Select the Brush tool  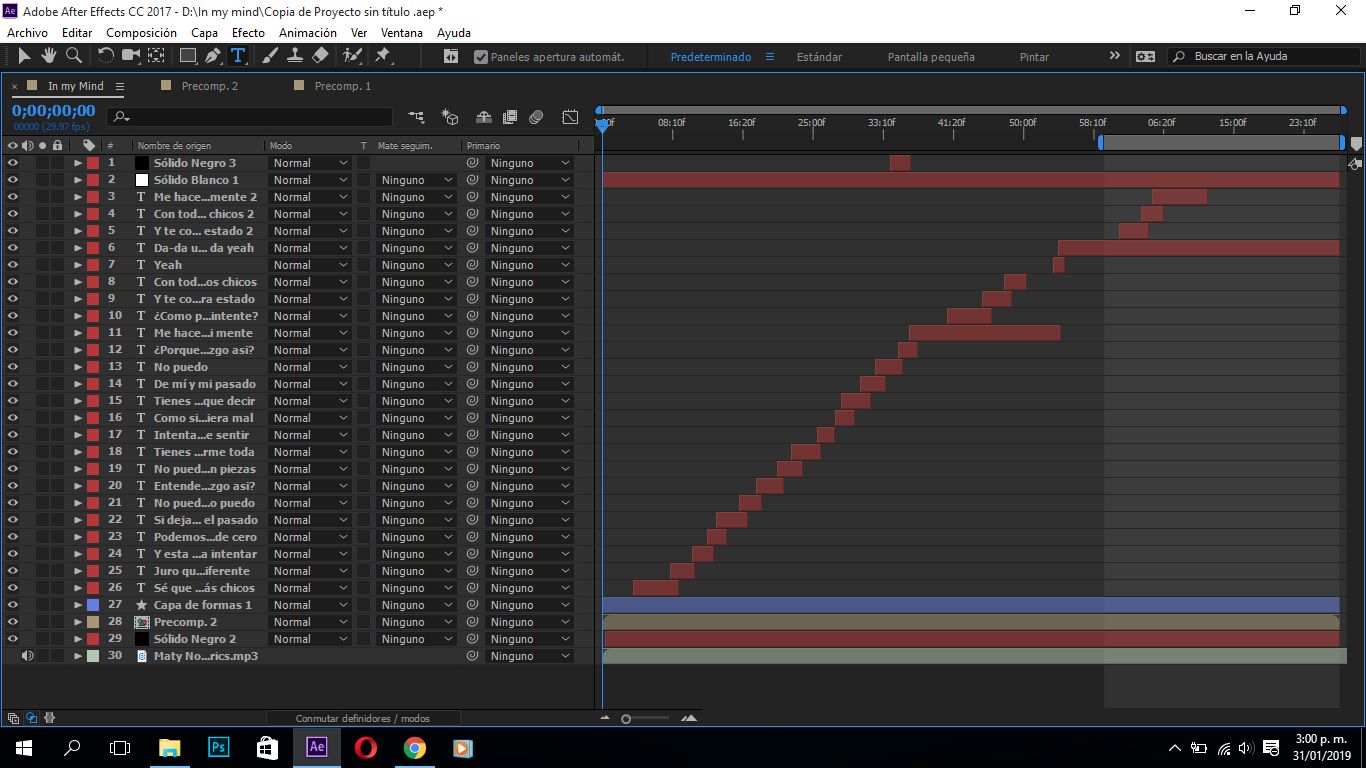click(270, 56)
